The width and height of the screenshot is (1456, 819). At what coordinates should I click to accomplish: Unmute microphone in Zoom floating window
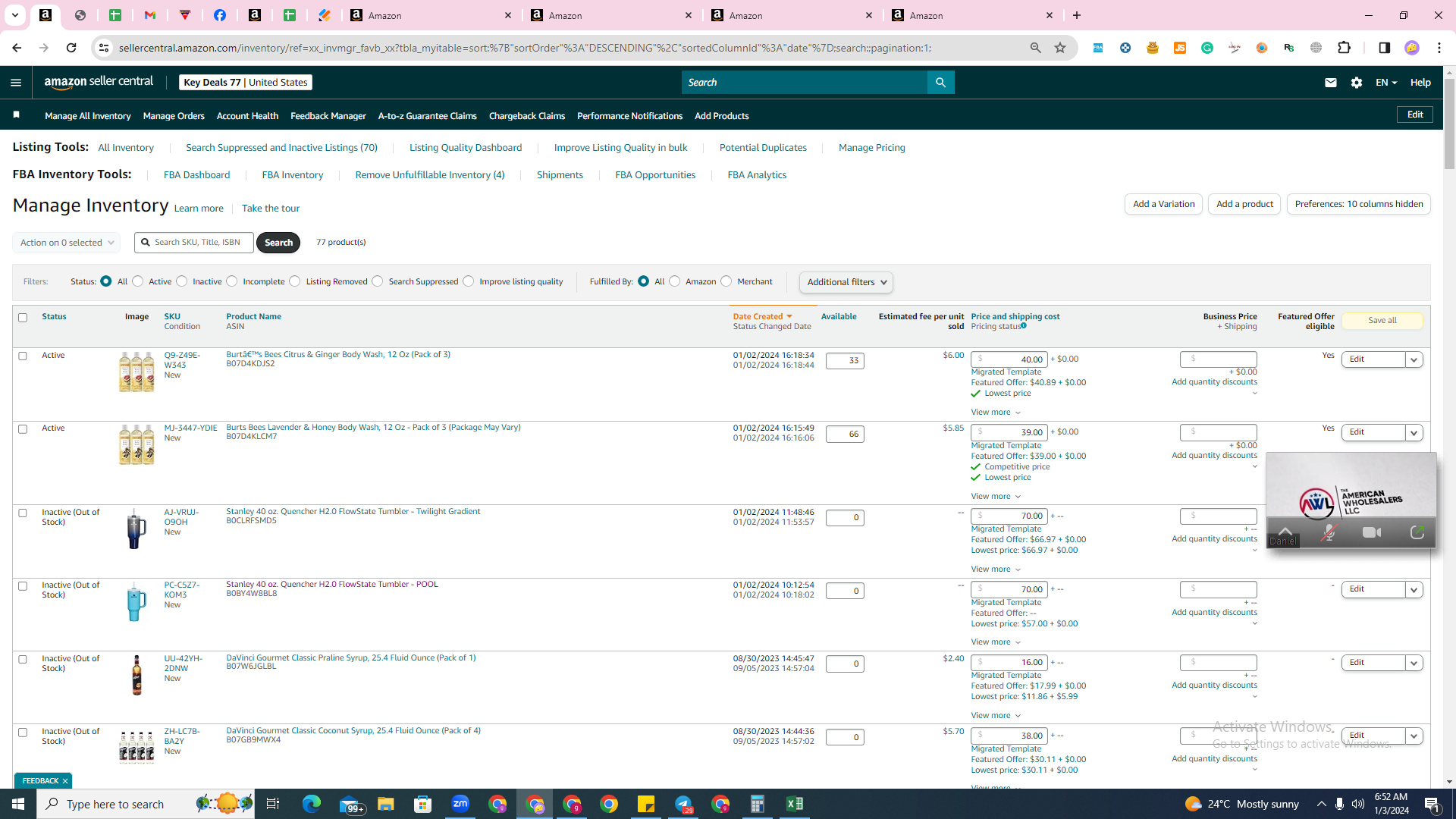pos(1328,532)
